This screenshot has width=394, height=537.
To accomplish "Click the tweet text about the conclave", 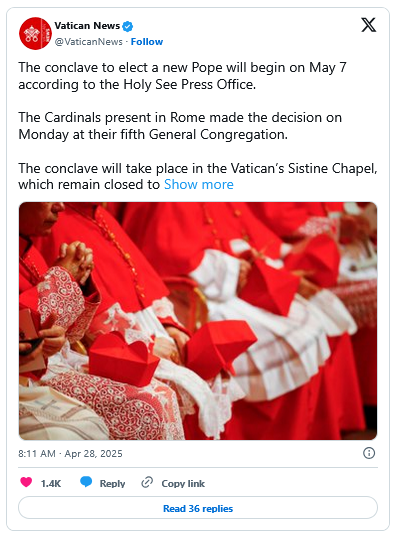I will [198, 126].
